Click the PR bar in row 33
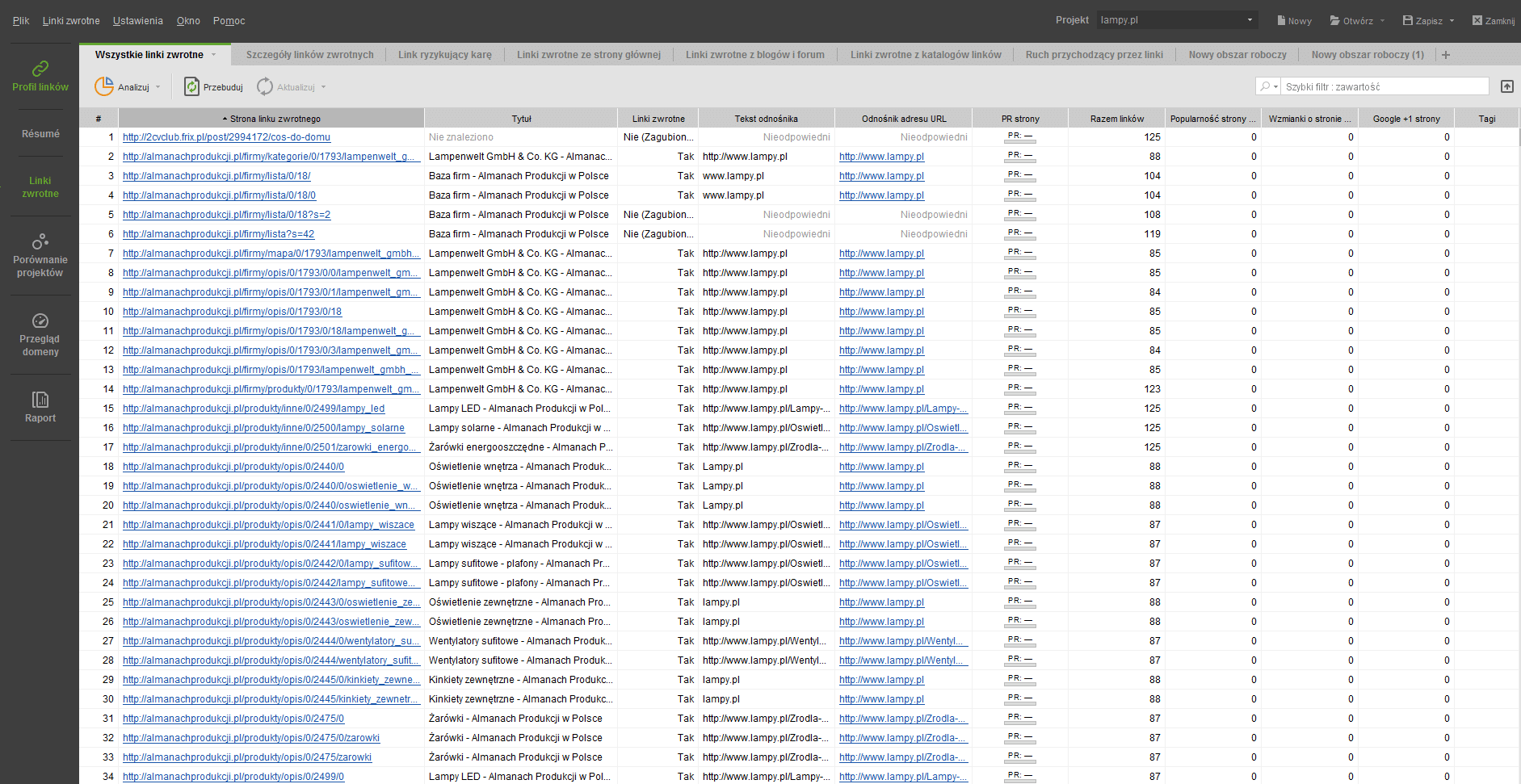Viewport: 1521px width, 784px height. tap(1020, 757)
